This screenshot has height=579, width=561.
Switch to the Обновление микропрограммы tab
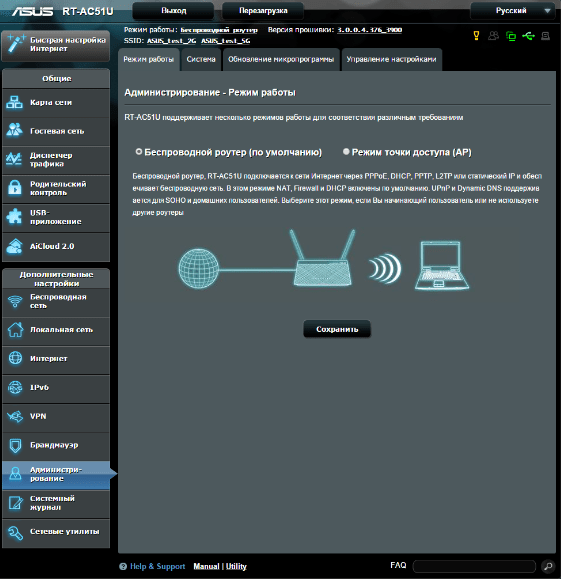[281, 59]
